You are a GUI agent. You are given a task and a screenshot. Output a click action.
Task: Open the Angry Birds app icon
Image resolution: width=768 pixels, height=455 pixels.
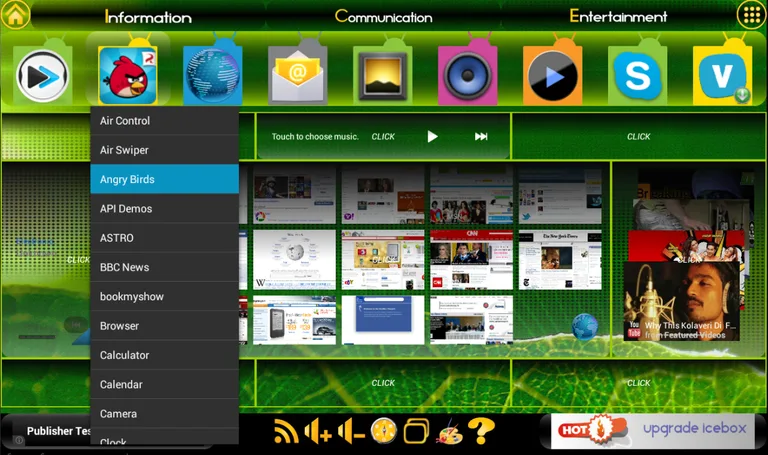[128, 76]
